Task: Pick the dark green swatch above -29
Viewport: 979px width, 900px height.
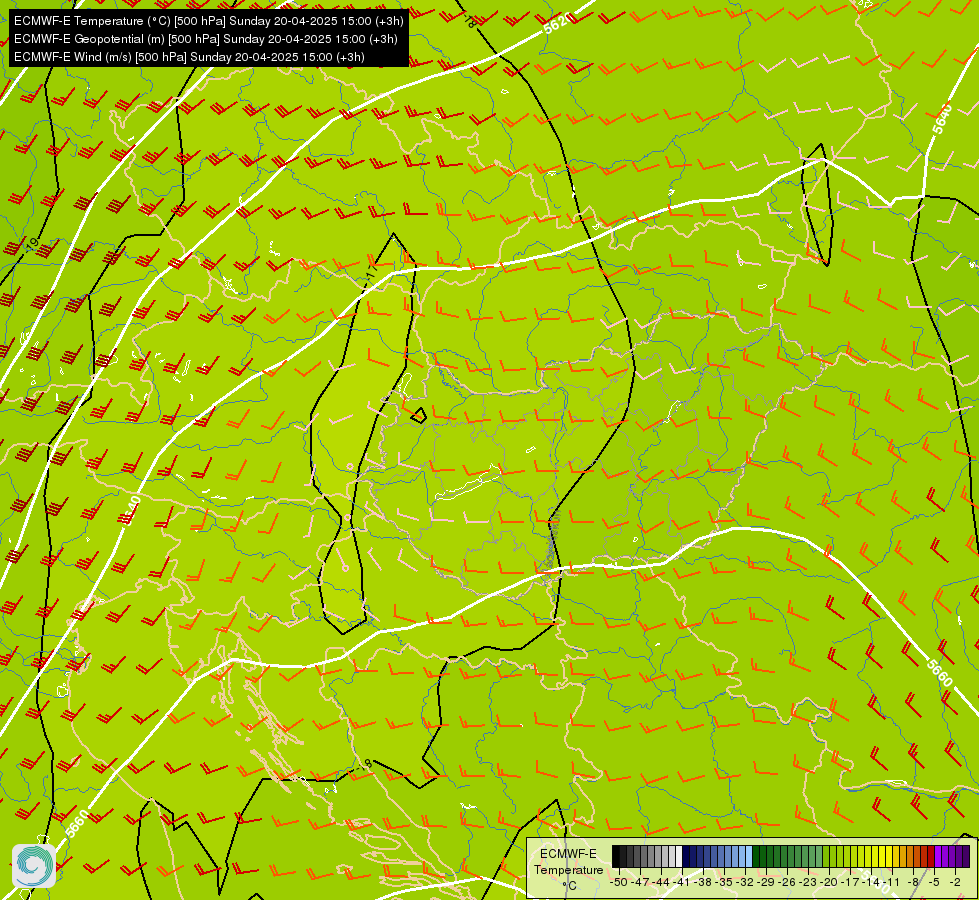Action: tap(763, 856)
